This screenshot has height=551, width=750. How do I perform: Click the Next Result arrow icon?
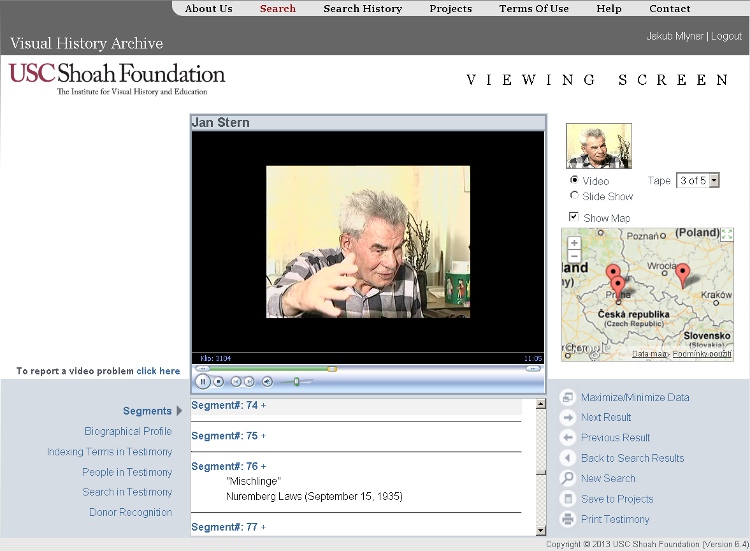click(568, 417)
